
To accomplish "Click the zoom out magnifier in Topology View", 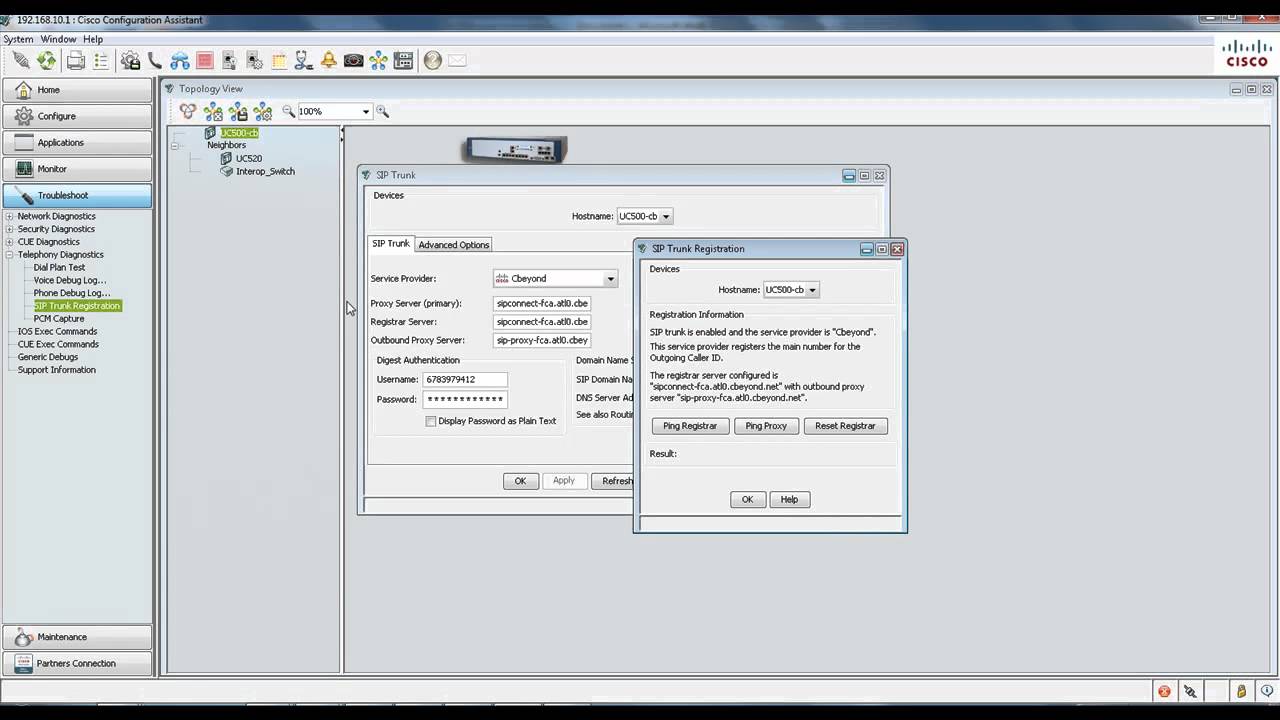I will click(x=289, y=111).
